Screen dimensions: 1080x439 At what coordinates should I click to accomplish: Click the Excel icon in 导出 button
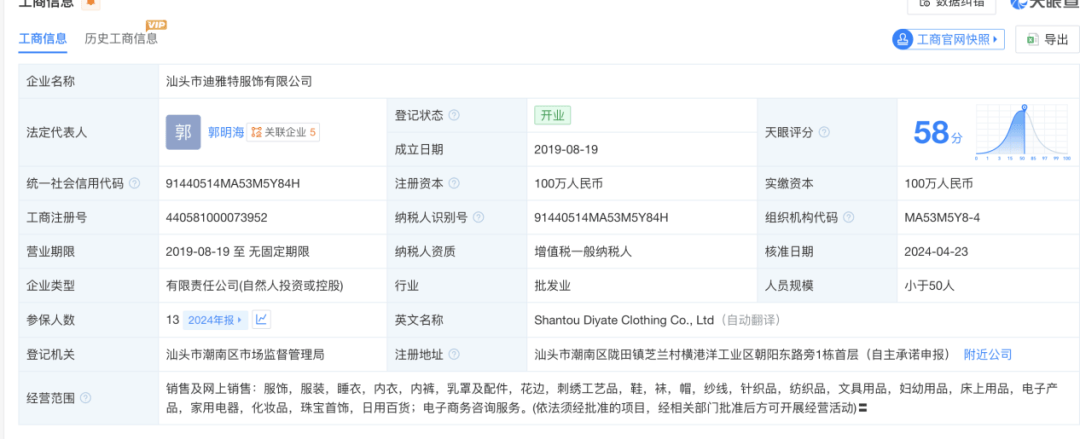[x=1032, y=39]
